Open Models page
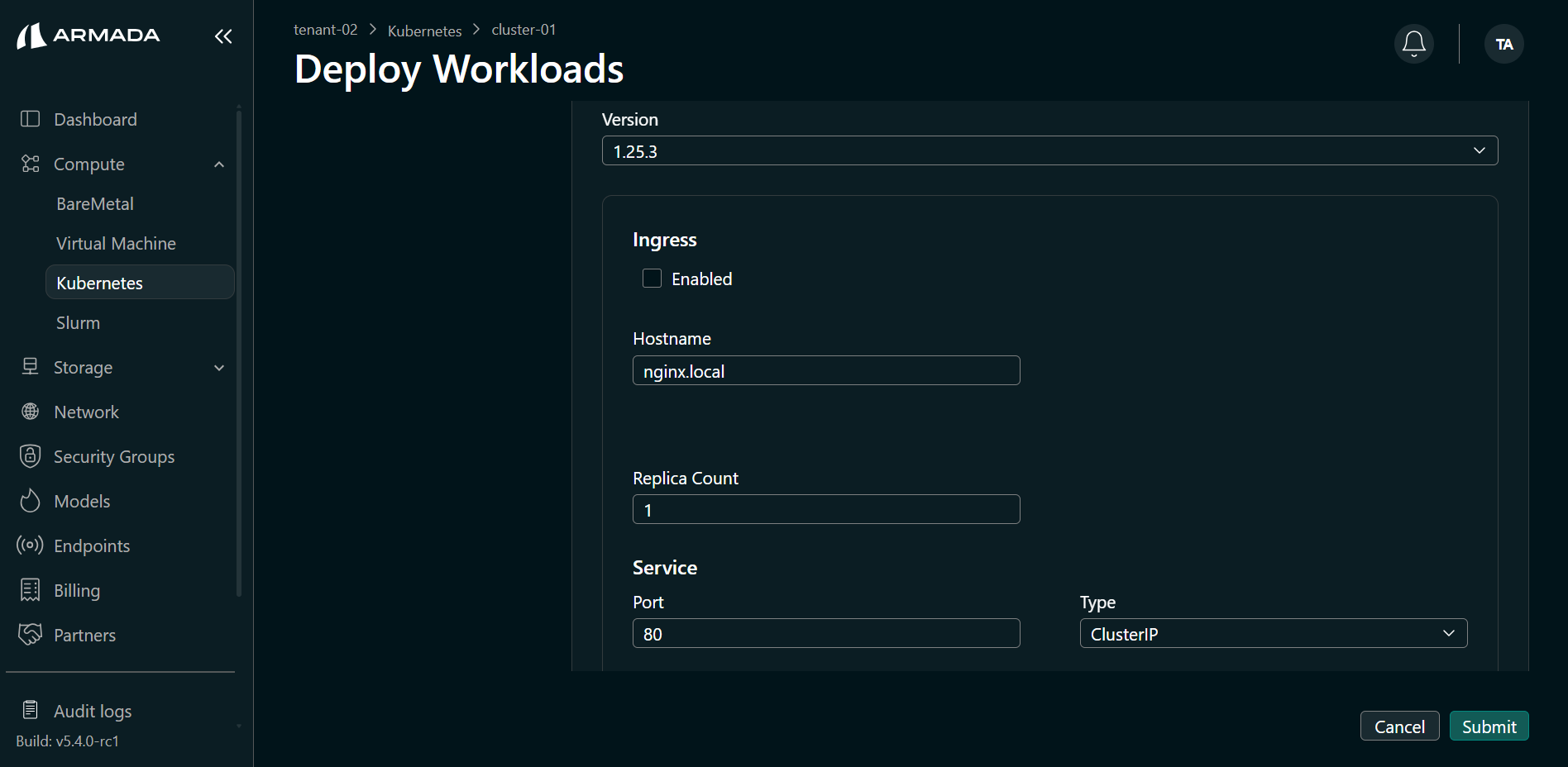The height and width of the screenshot is (767, 1568). click(82, 501)
